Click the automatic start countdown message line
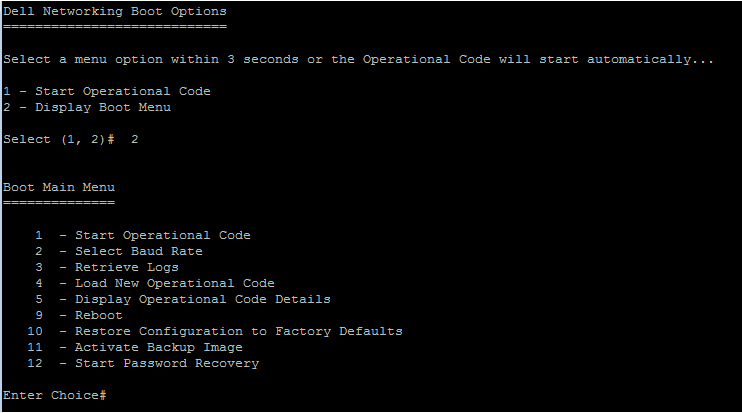The image size is (742, 413). pos(358,59)
